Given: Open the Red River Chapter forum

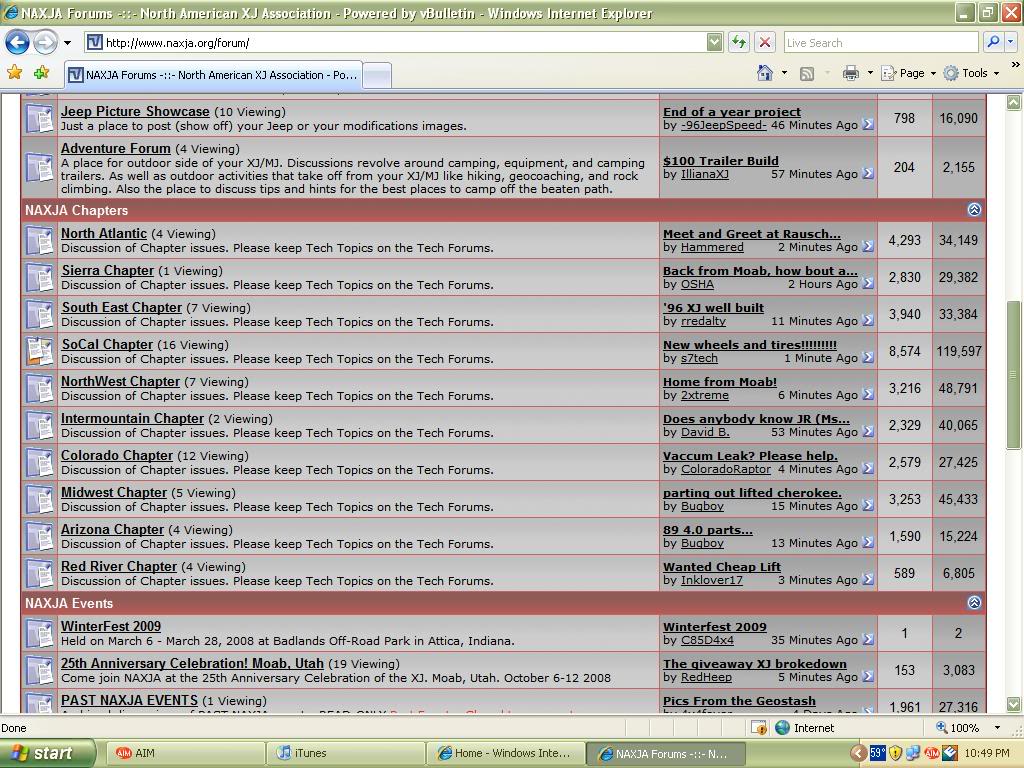Looking at the screenshot, I should [119, 567].
